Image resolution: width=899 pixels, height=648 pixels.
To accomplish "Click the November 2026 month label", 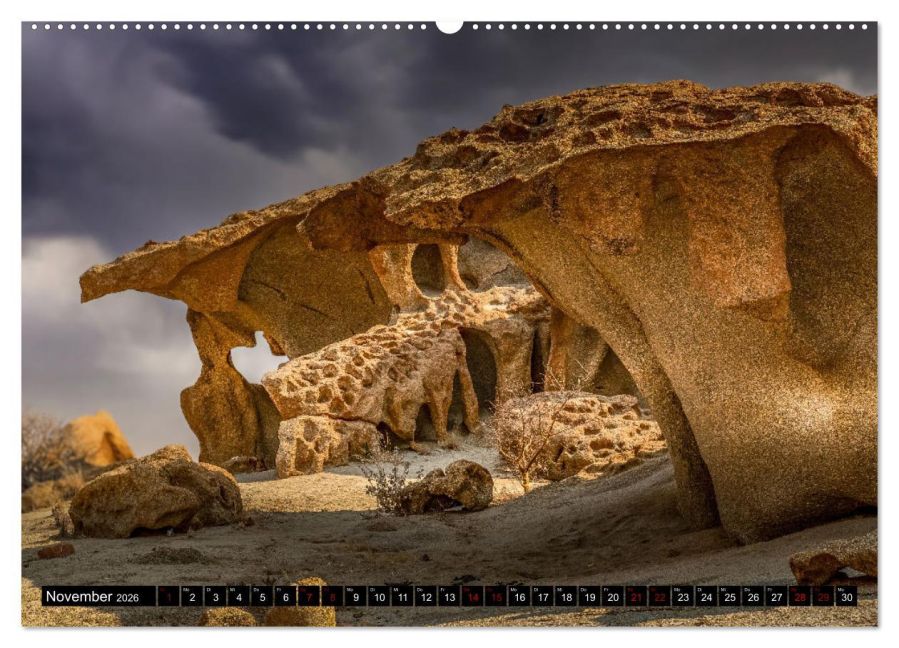I will pos(92,596).
